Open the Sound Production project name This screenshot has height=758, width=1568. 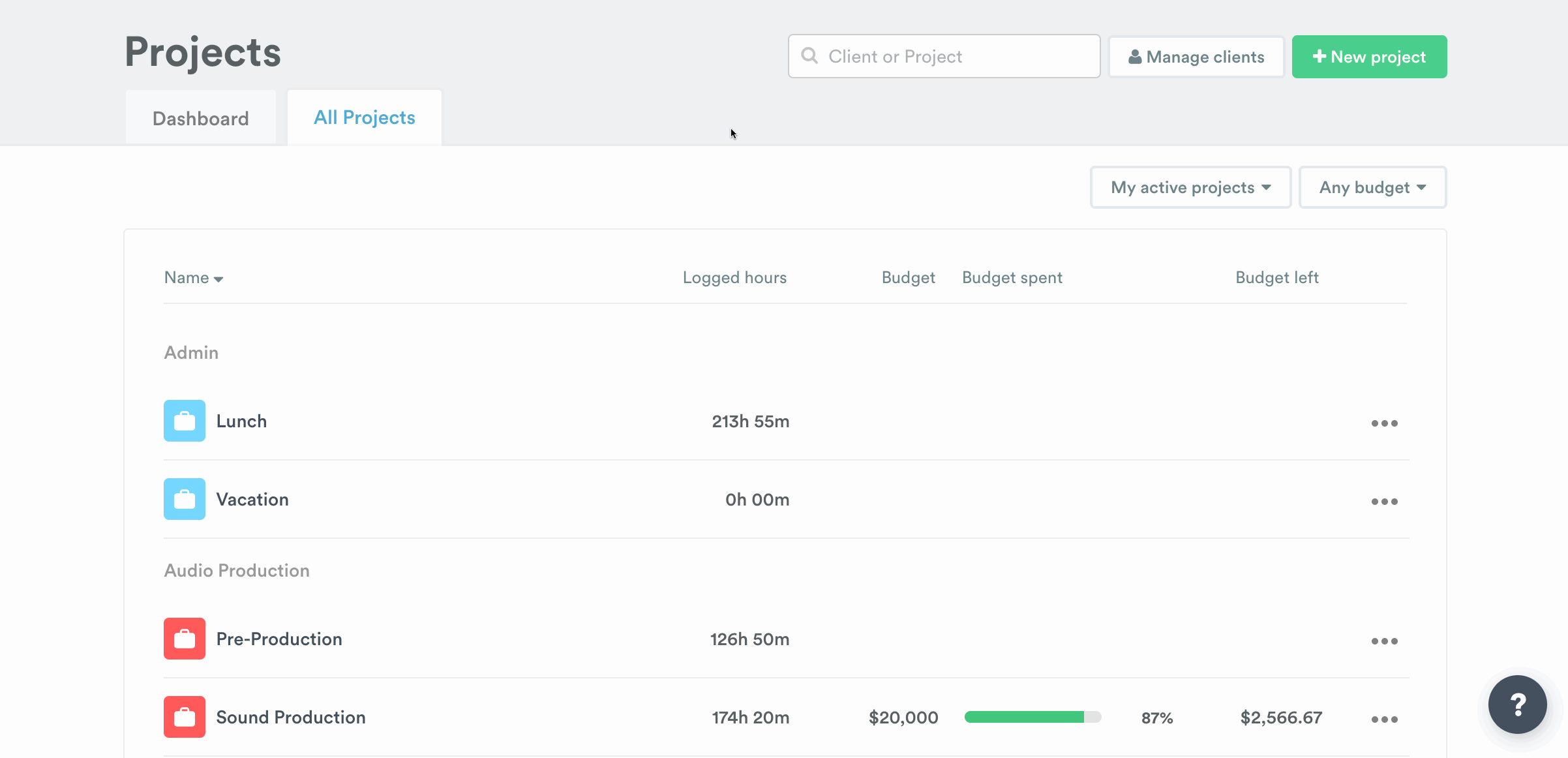tap(291, 718)
